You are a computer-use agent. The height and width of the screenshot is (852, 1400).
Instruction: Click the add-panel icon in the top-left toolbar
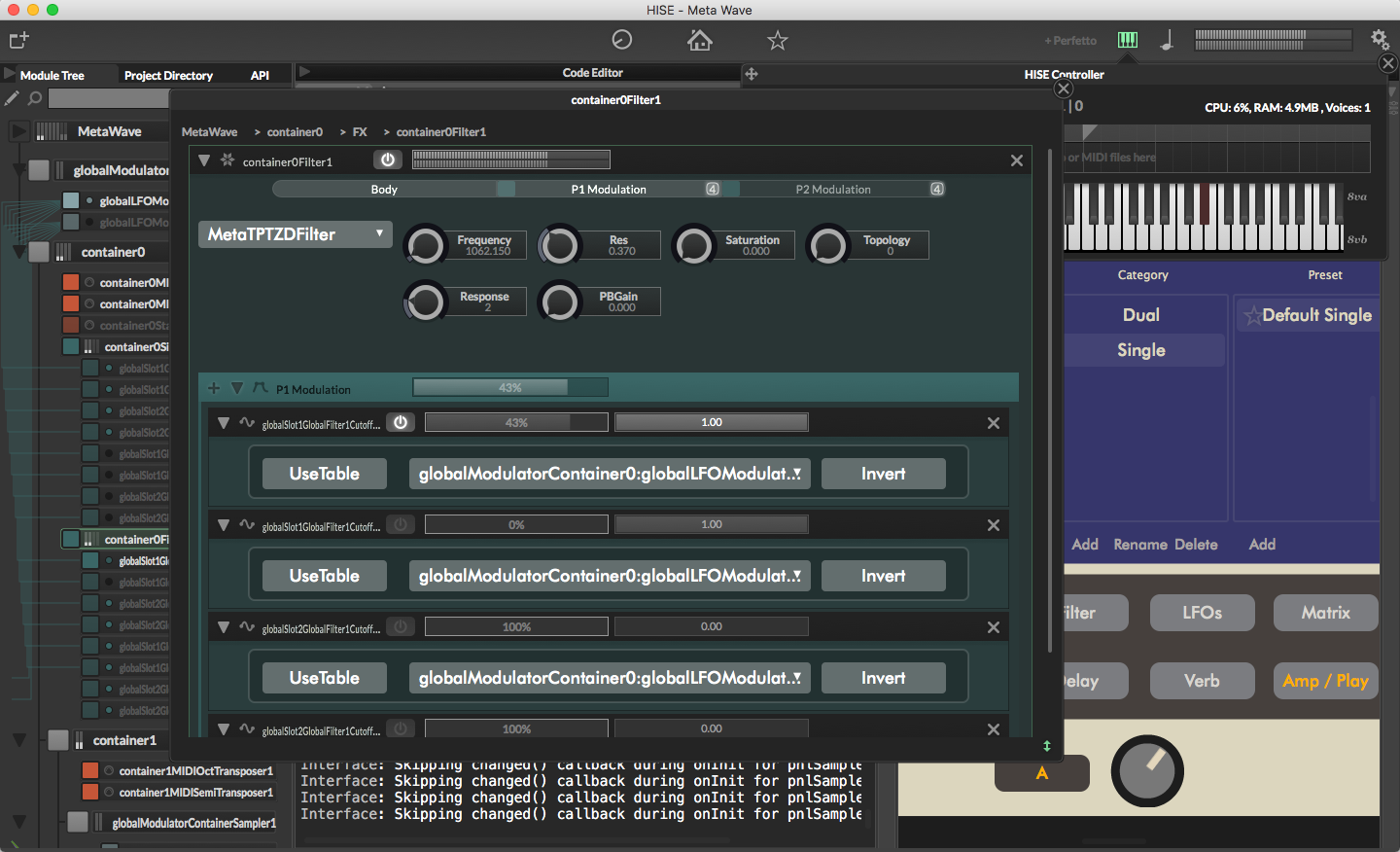tap(18, 40)
